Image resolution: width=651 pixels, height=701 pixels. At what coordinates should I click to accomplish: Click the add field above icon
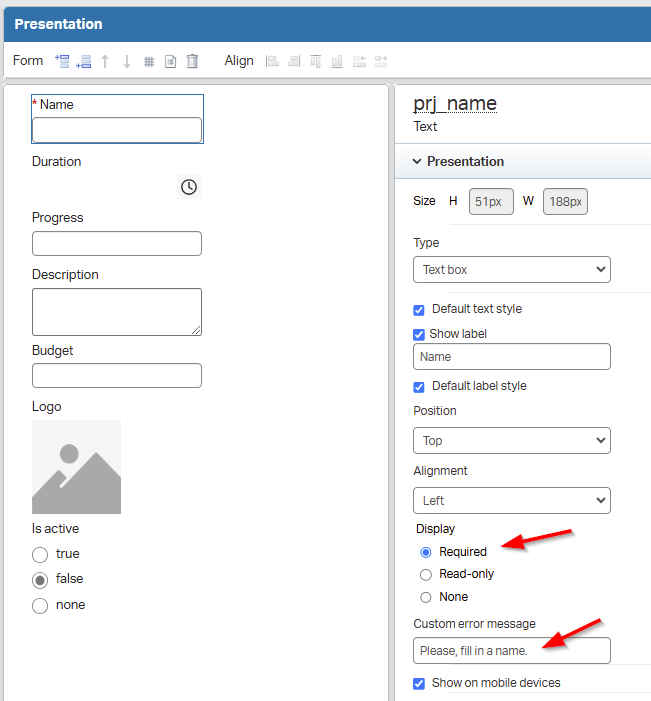[62, 61]
